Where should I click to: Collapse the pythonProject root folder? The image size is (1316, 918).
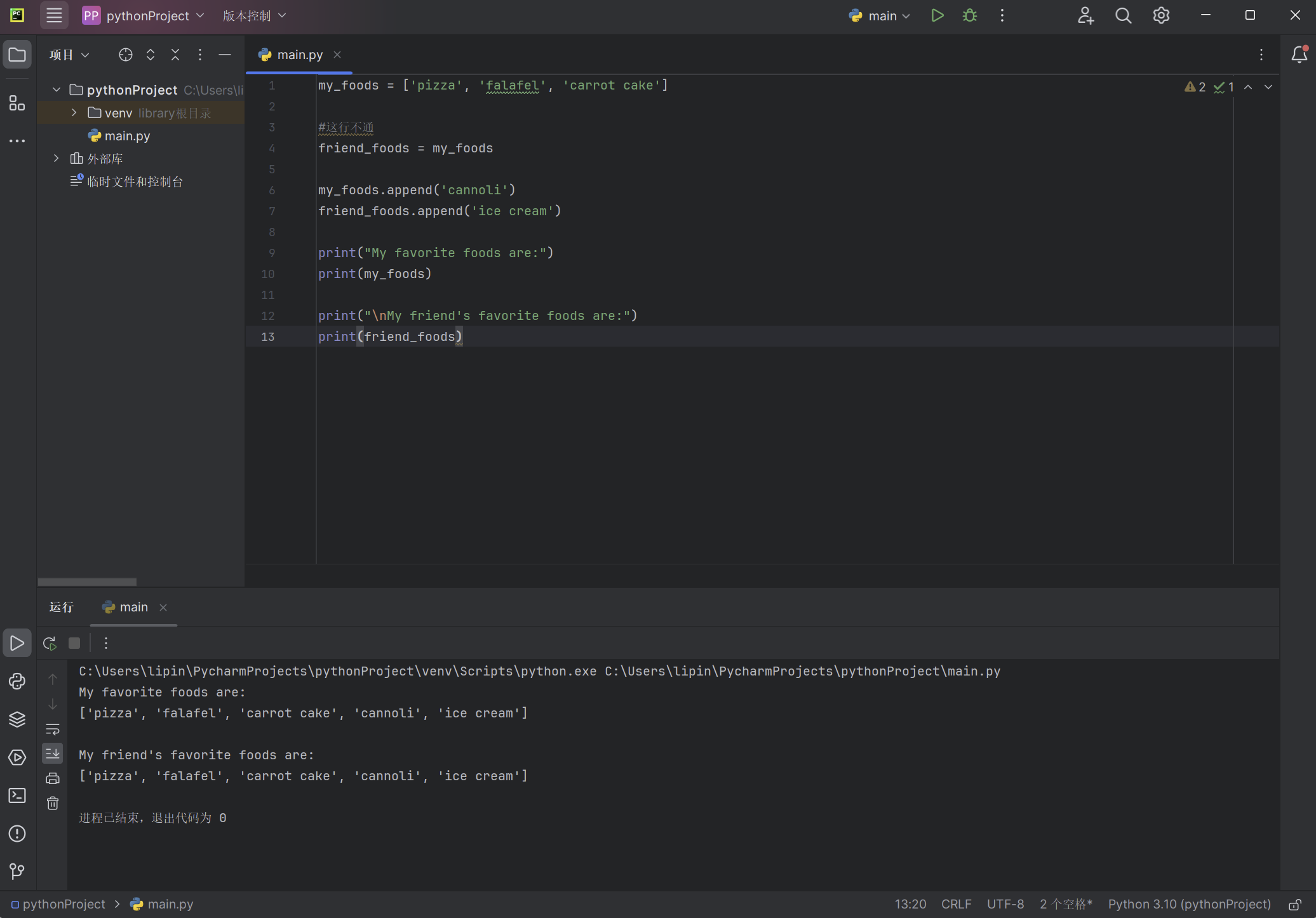click(57, 90)
